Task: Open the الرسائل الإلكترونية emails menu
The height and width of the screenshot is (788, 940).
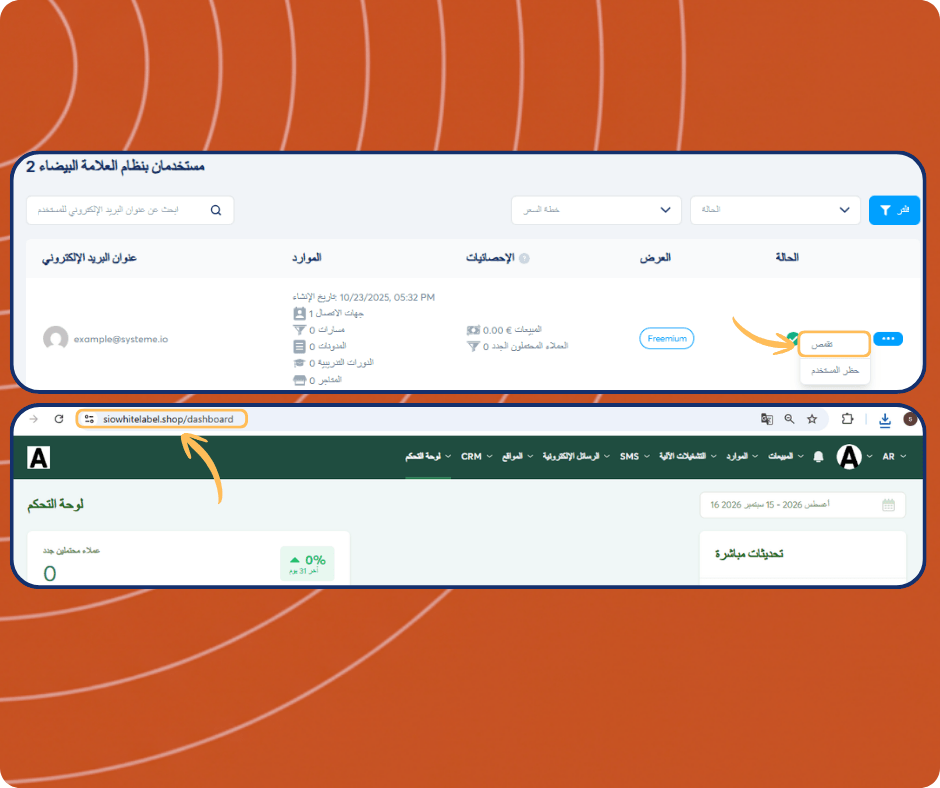Action: tap(576, 456)
